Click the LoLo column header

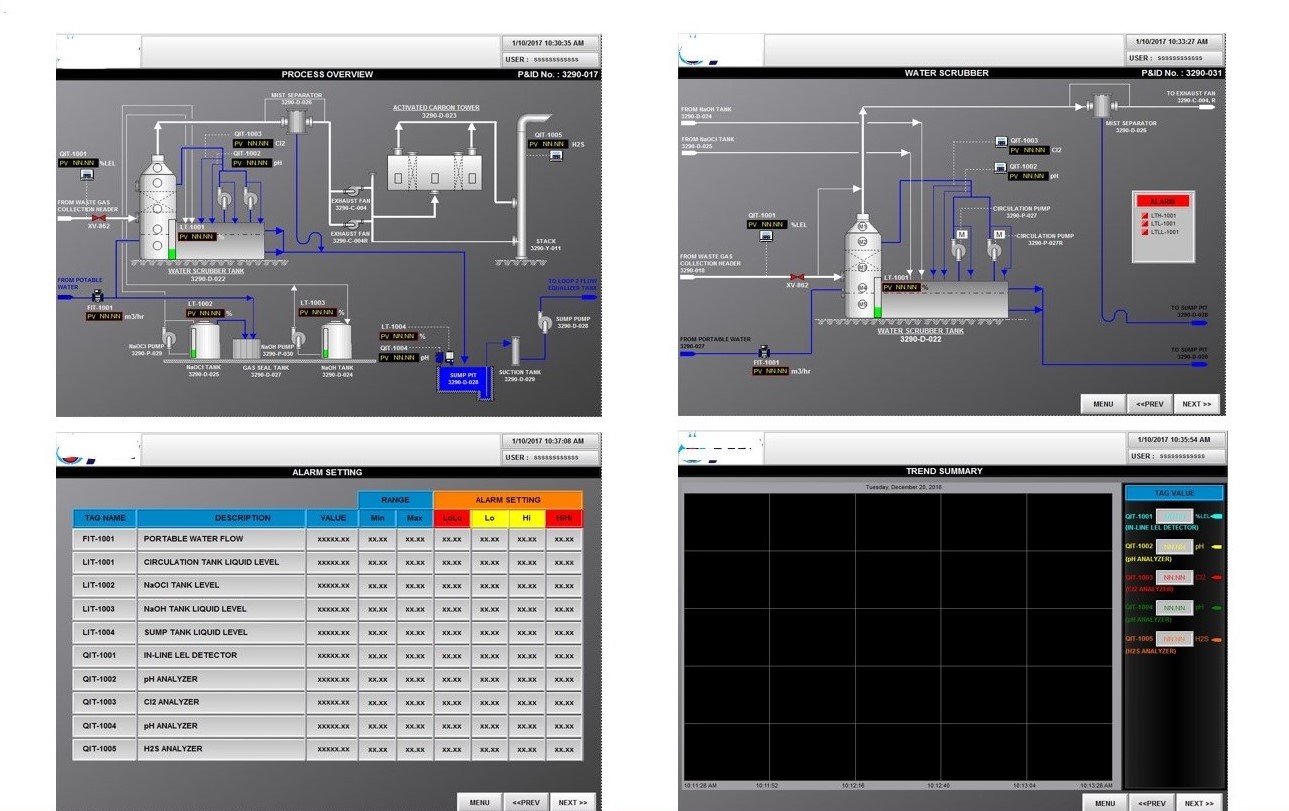pos(452,518)
